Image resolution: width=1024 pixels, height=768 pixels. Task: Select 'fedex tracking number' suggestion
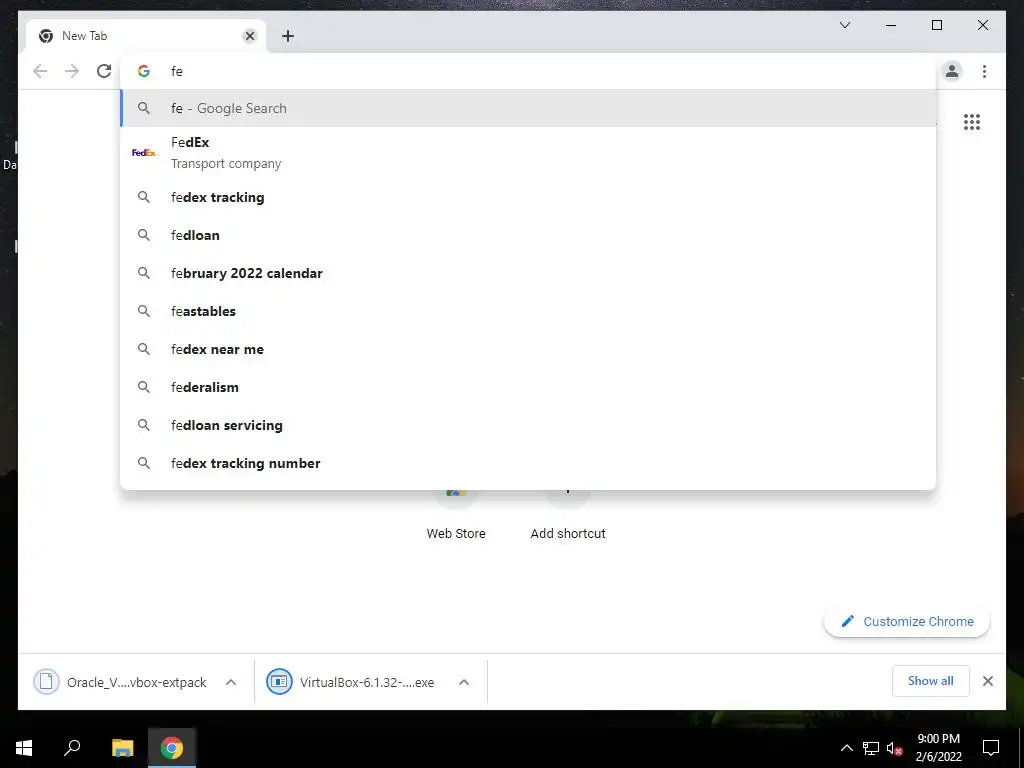(528, 462)
